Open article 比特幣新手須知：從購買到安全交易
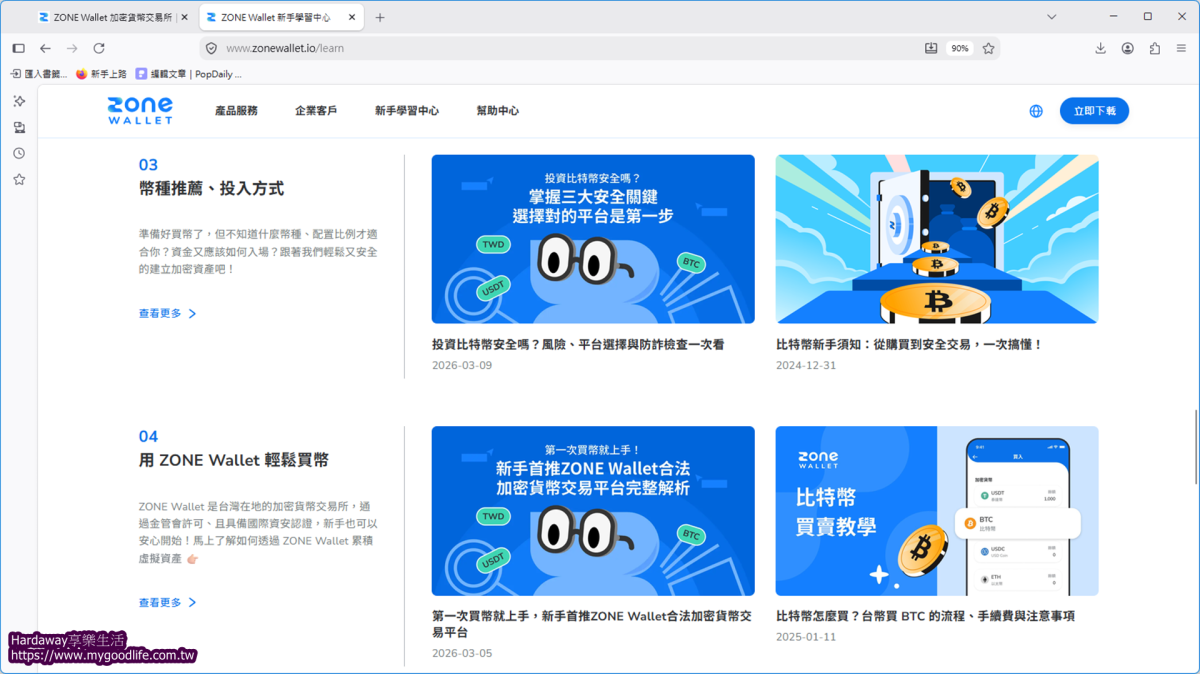Image resolution: width=1200 pixels, height=674 pixels. pos(909,344)
